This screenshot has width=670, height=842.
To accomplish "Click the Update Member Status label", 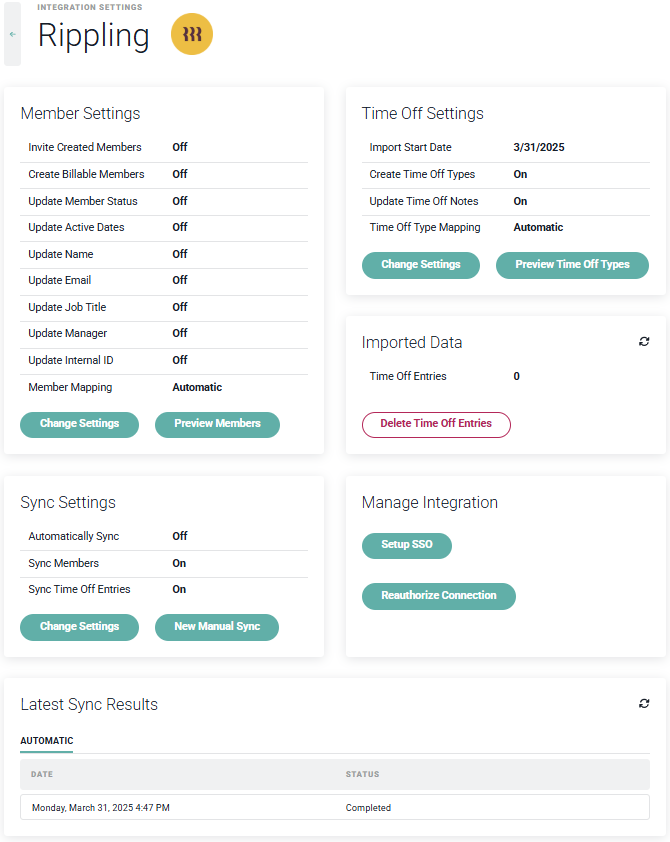I will coord(83,201).
